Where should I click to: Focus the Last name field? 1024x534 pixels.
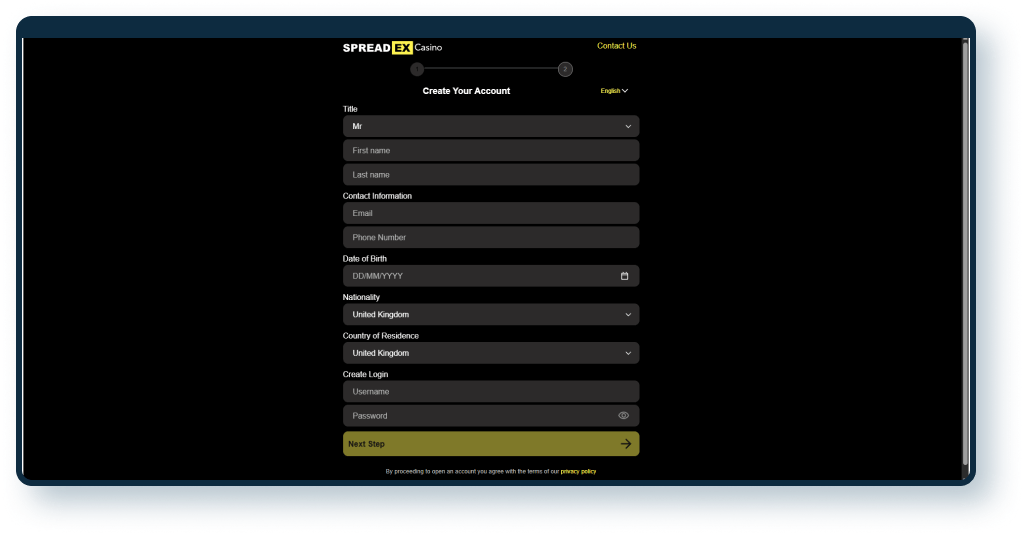click(491, 174)
